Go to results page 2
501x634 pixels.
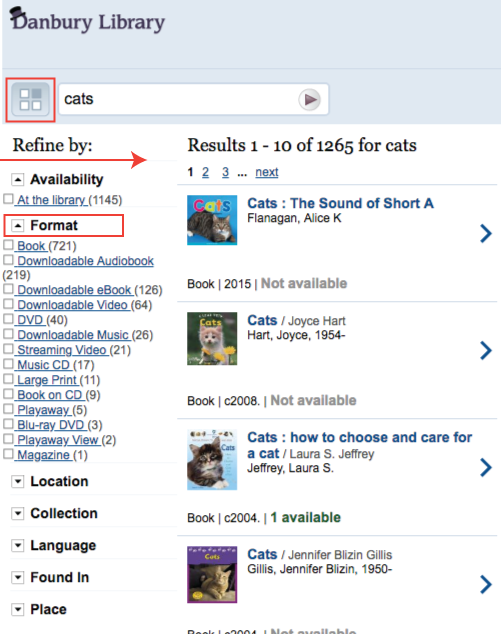point(205,172)
